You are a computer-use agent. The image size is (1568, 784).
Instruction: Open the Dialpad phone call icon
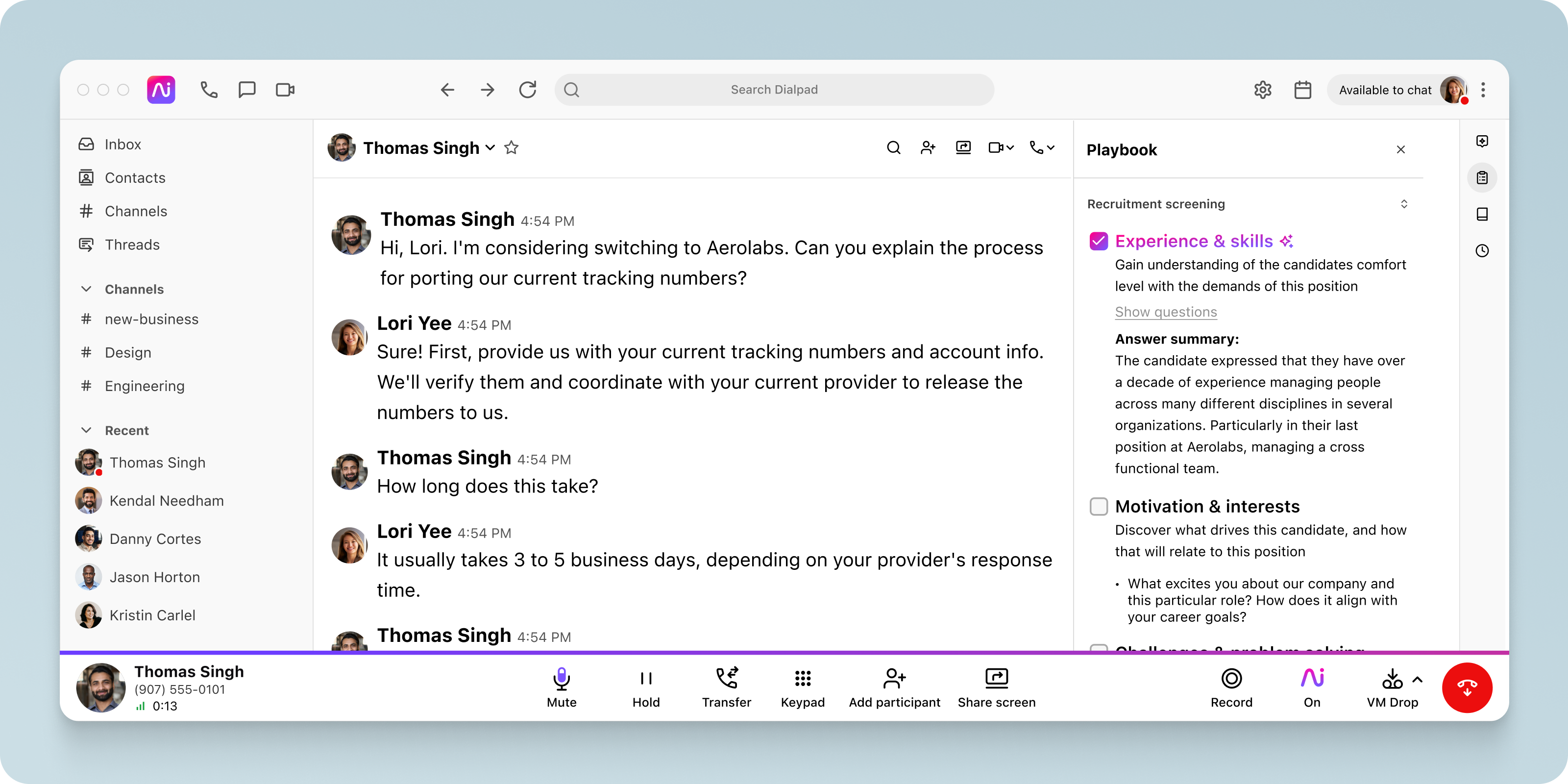click(x=209, y=90)
